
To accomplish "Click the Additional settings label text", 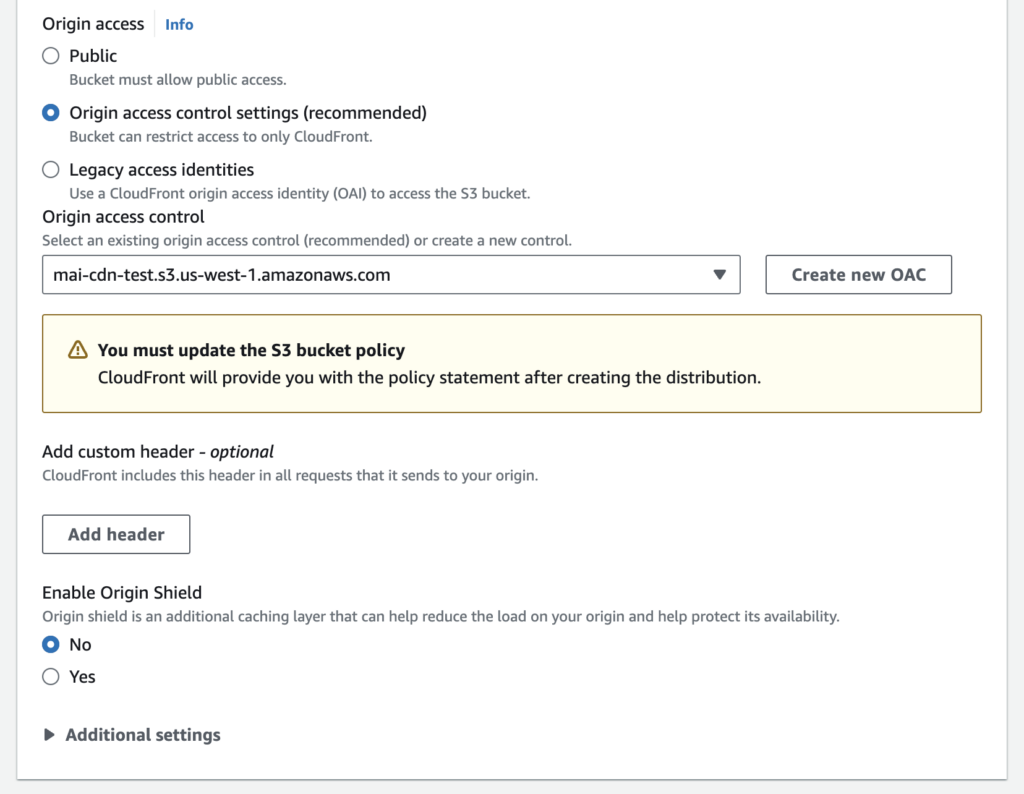I will pos(143,735).
